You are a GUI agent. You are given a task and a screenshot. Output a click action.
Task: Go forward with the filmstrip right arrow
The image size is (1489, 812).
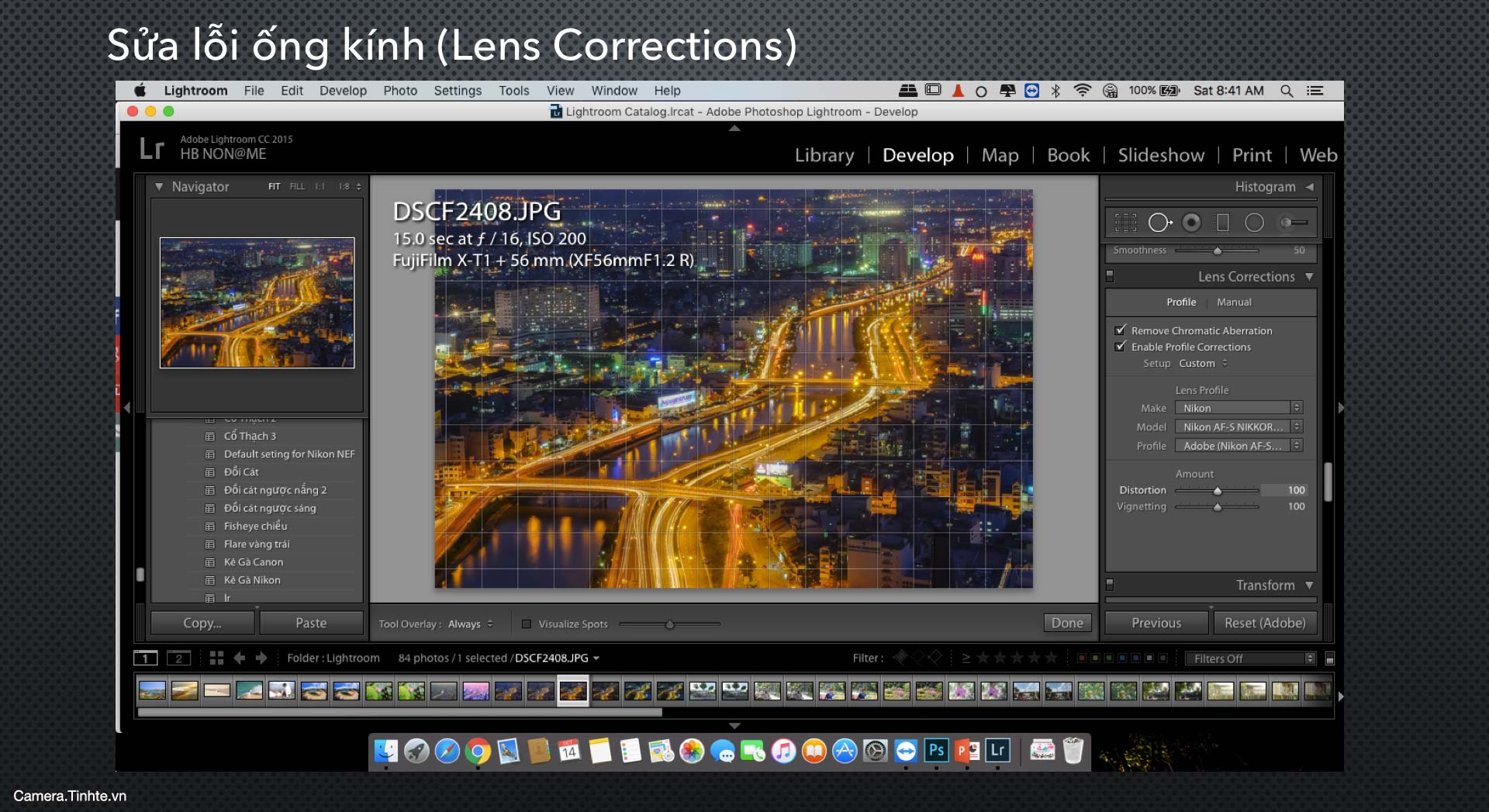point(261,658)
